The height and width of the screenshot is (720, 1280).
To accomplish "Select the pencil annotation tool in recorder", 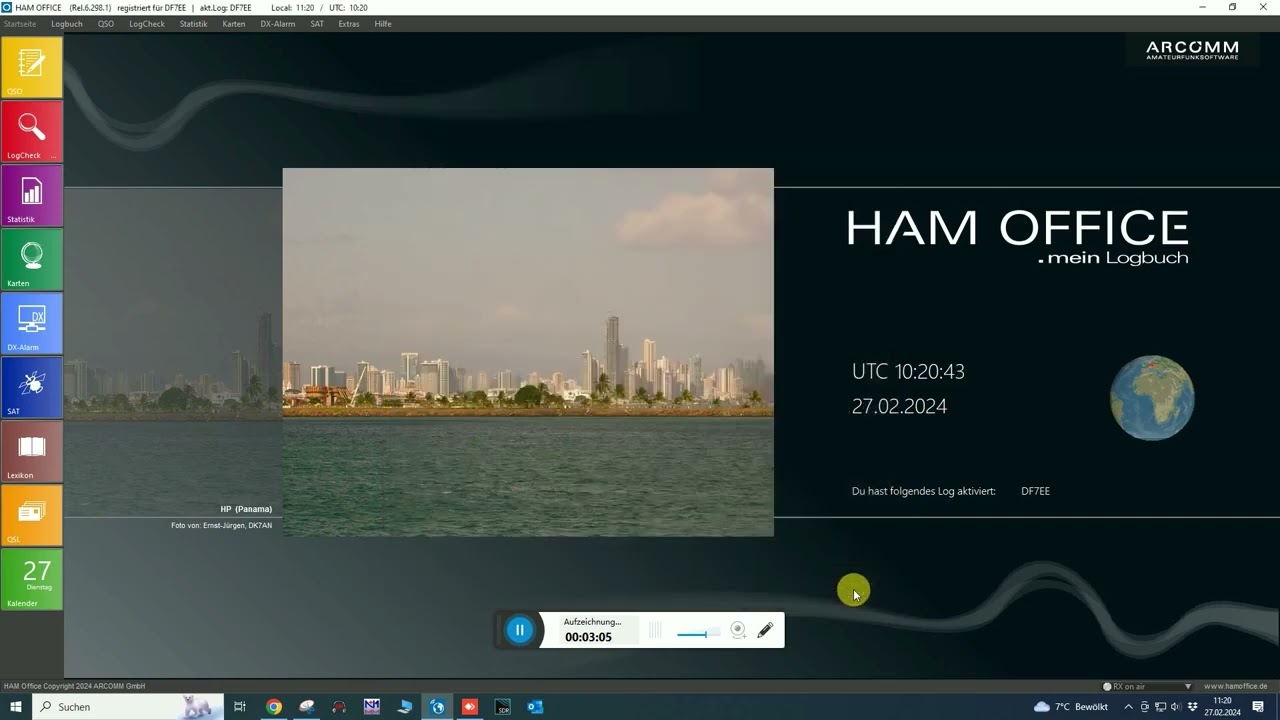I will click(x=765, y=630).
